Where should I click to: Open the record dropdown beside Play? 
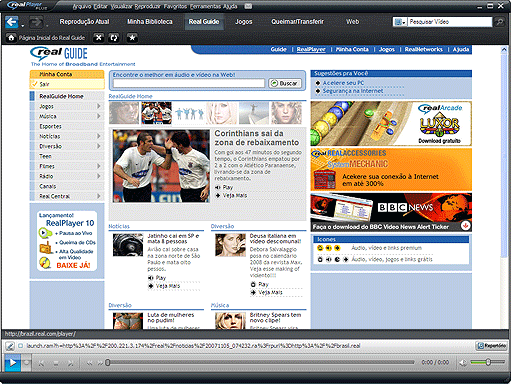click(x=26, y=363)
